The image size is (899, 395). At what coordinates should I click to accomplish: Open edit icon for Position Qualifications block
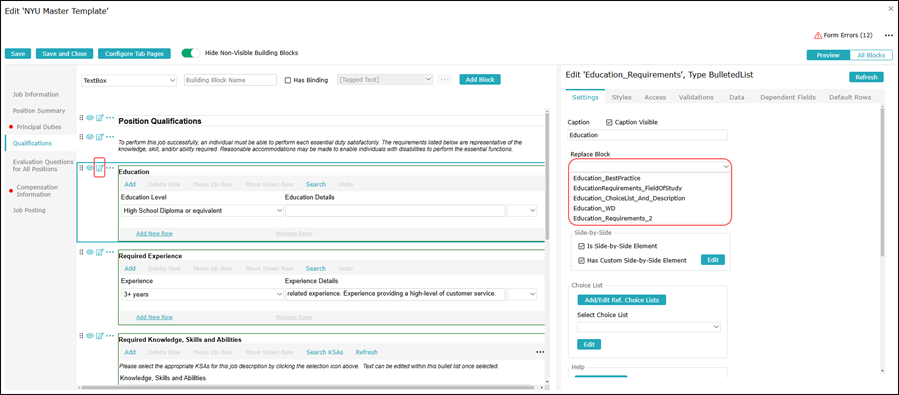pos(99,118)
